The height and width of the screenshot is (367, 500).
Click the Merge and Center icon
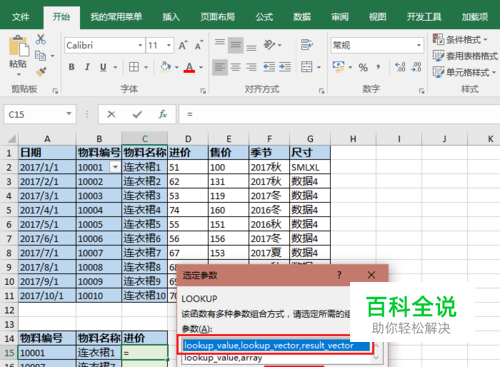pos(307,67)
